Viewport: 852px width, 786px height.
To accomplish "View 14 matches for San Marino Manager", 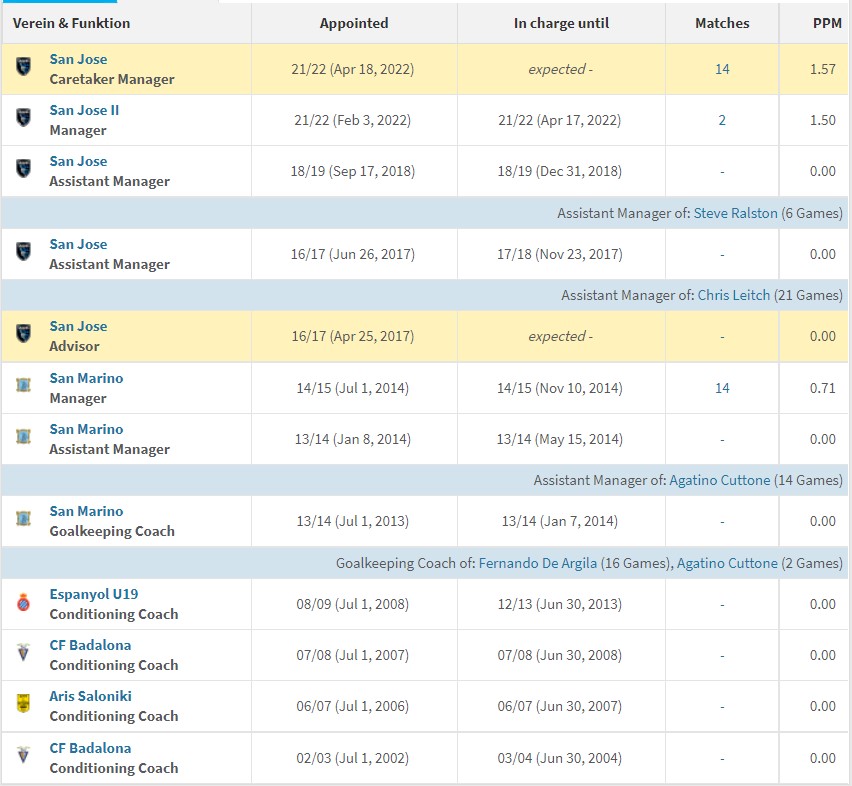I will tap(722, 388).
